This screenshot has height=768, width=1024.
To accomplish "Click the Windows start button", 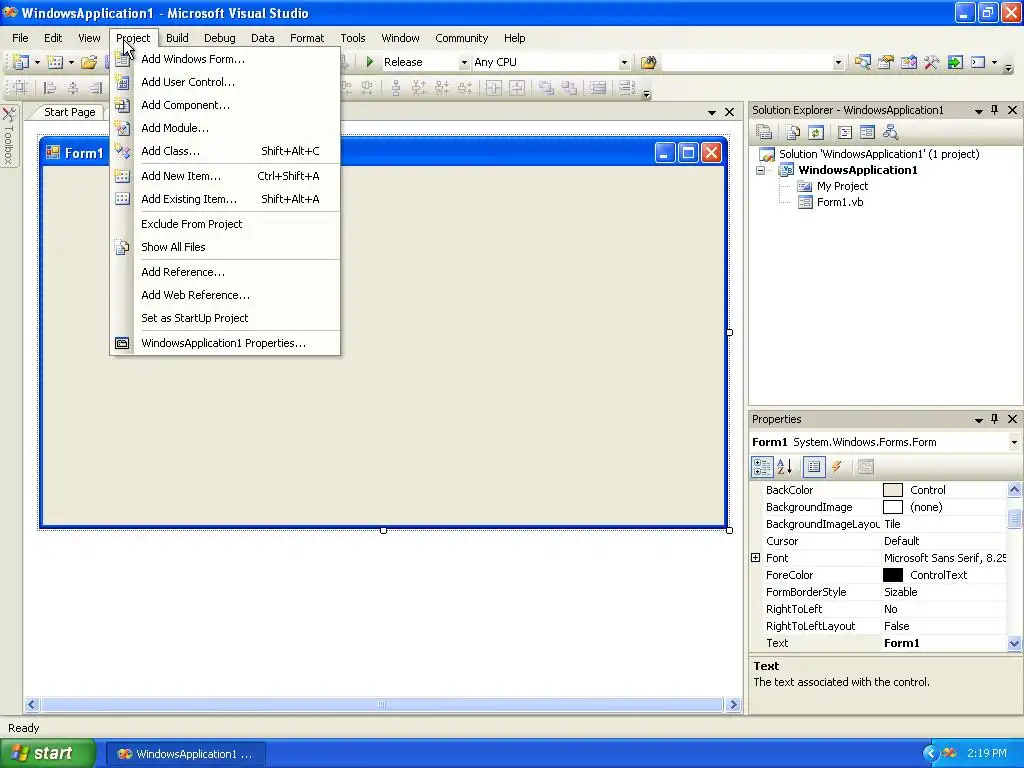I will pyautogui.click(x=48, y=753).
